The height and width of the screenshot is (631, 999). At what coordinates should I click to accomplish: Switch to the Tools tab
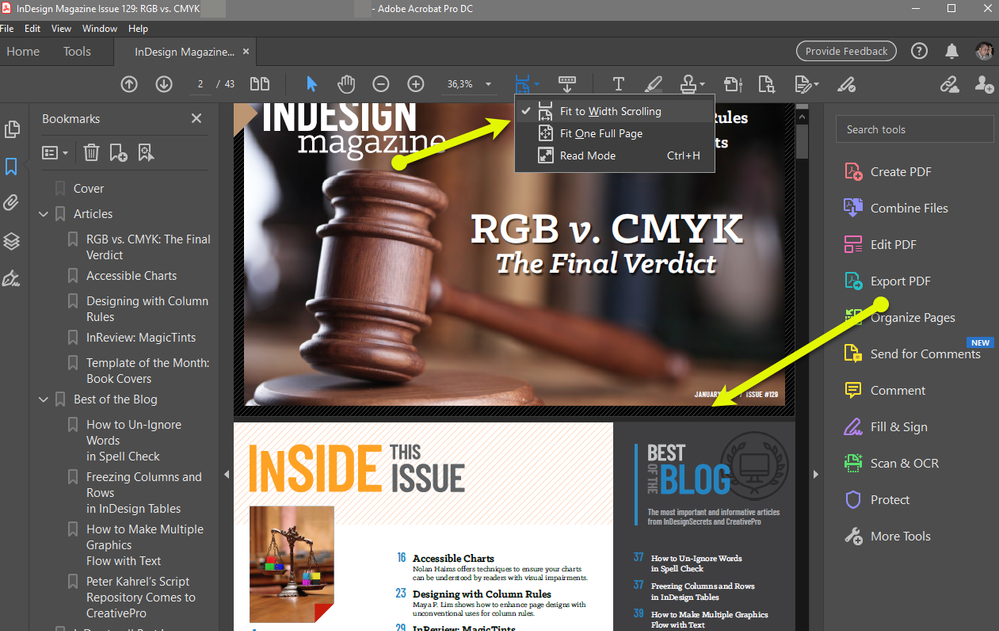[x=77, y=52]
